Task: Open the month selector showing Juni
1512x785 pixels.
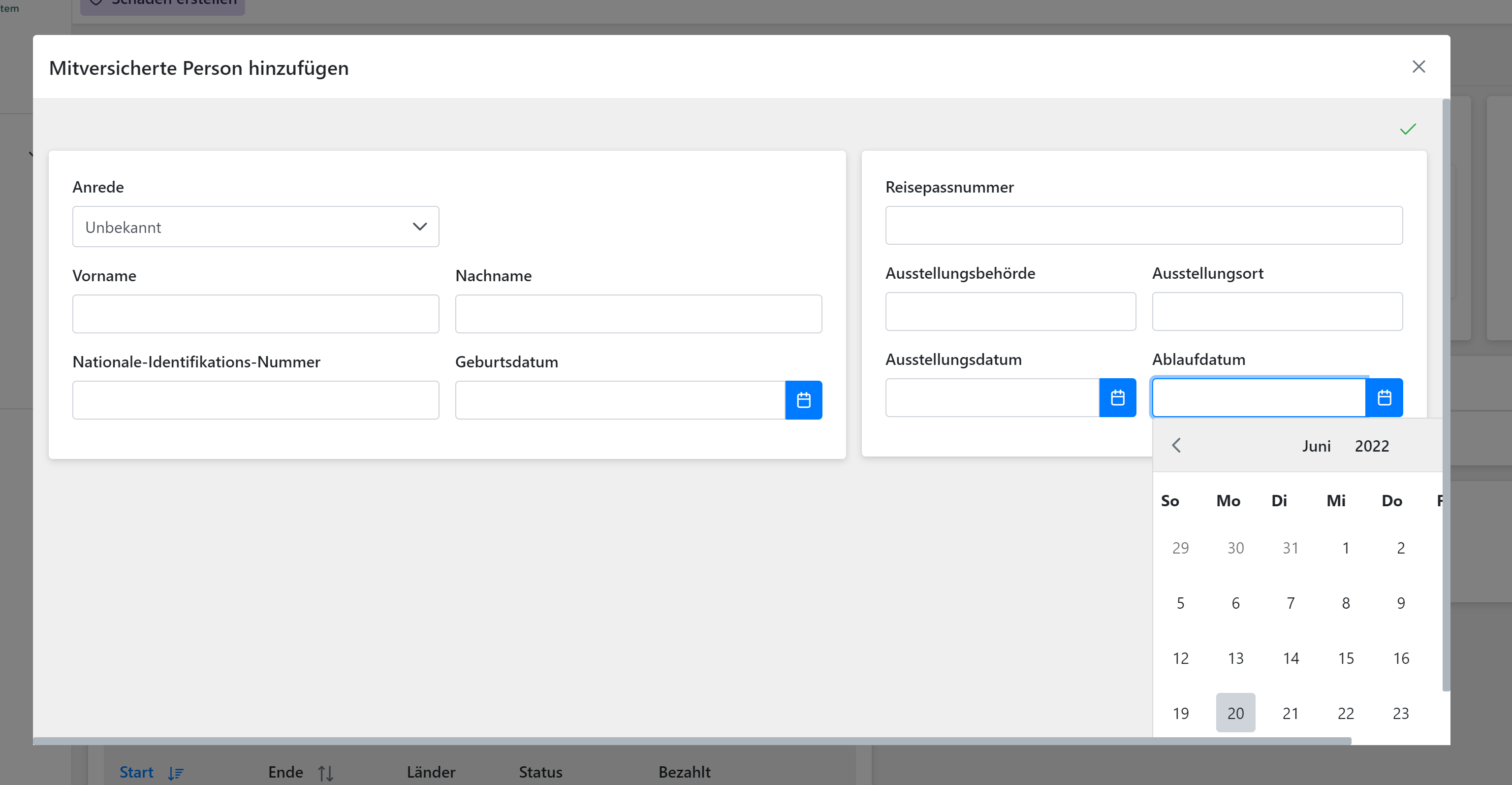Action: point(1317,446)
